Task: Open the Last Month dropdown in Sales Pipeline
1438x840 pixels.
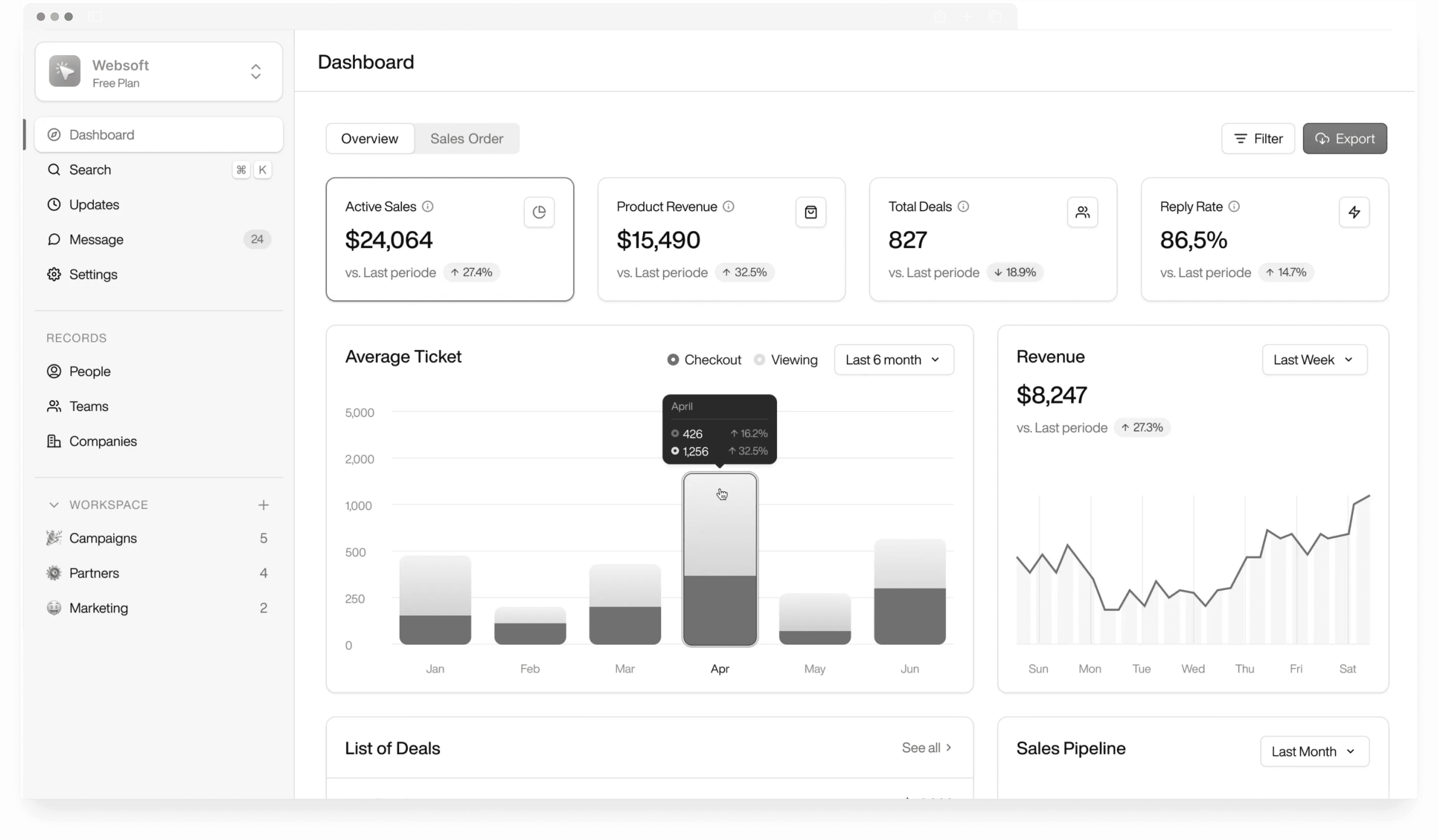Action: click(1314, 752)
